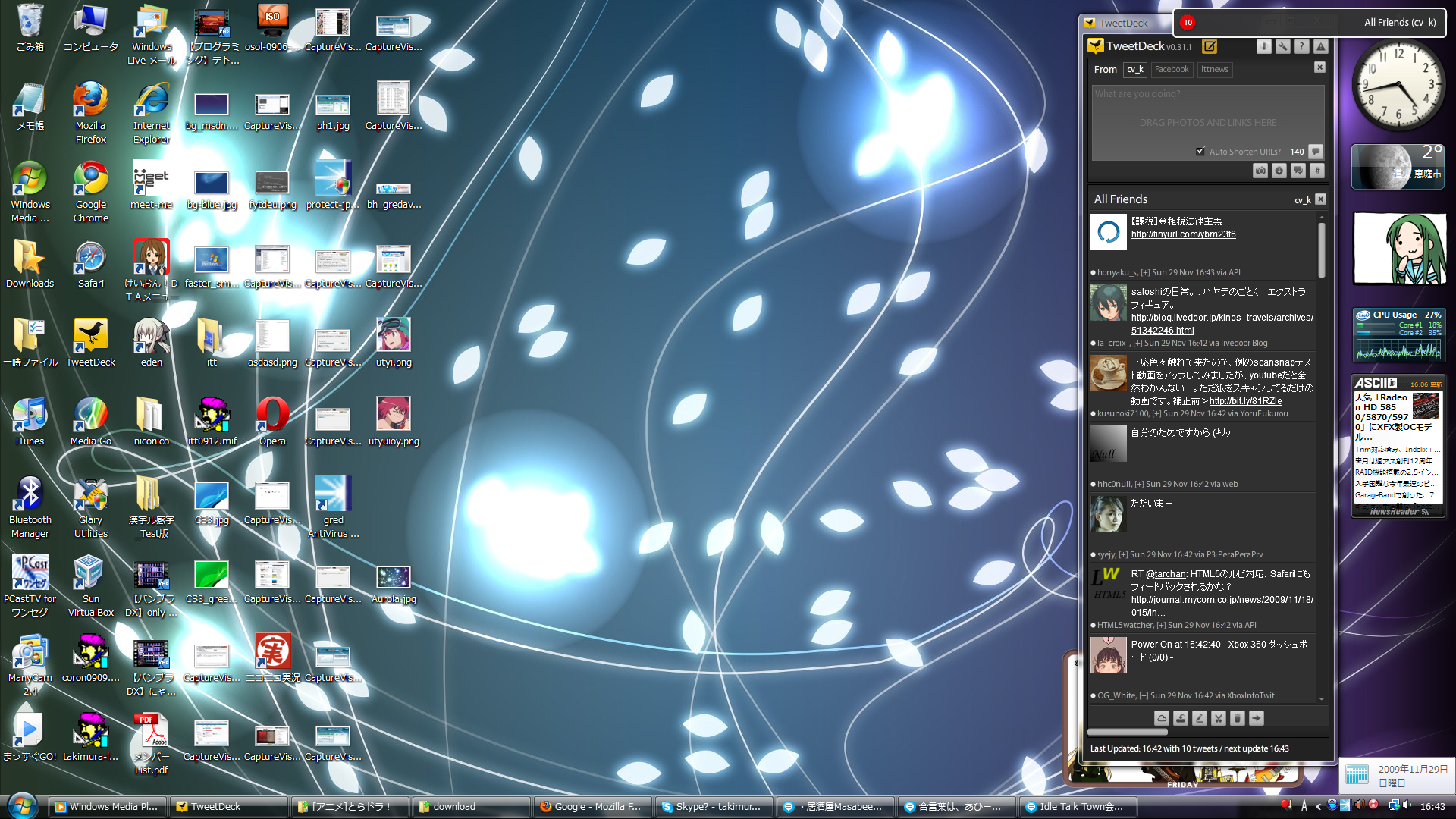Image resolution: width=1456 pixels, height=819 pixels.
Task: Click recent conversations chat bubbles icon
Action: coord(1298,171)
